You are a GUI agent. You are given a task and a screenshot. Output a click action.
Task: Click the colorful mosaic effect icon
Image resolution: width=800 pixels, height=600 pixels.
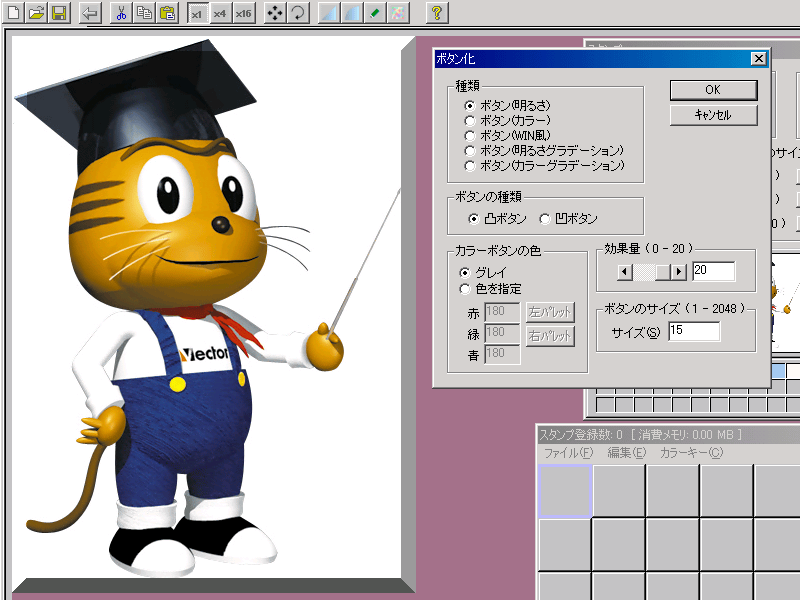click(x=398, y=12)
